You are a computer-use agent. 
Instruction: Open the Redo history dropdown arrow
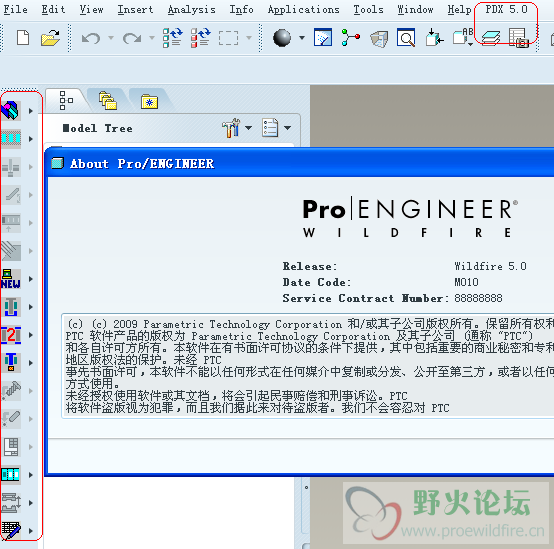tap(152, 37)
